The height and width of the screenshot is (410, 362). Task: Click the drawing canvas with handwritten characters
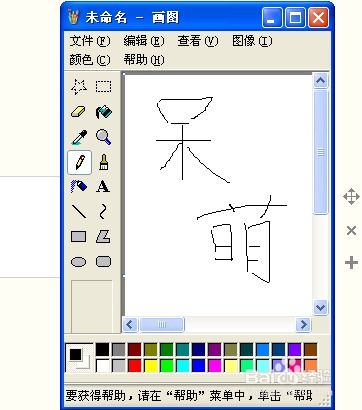click(x=218, y=194)
